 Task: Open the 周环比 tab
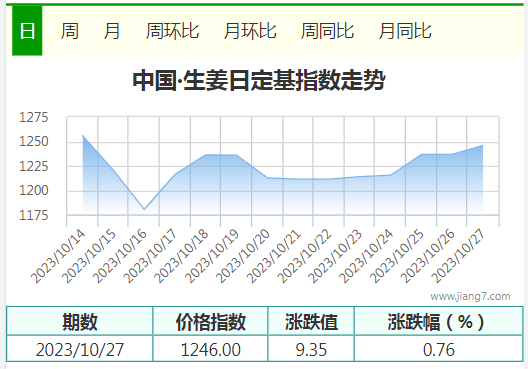pyautogui.click(x=172, y=31)
